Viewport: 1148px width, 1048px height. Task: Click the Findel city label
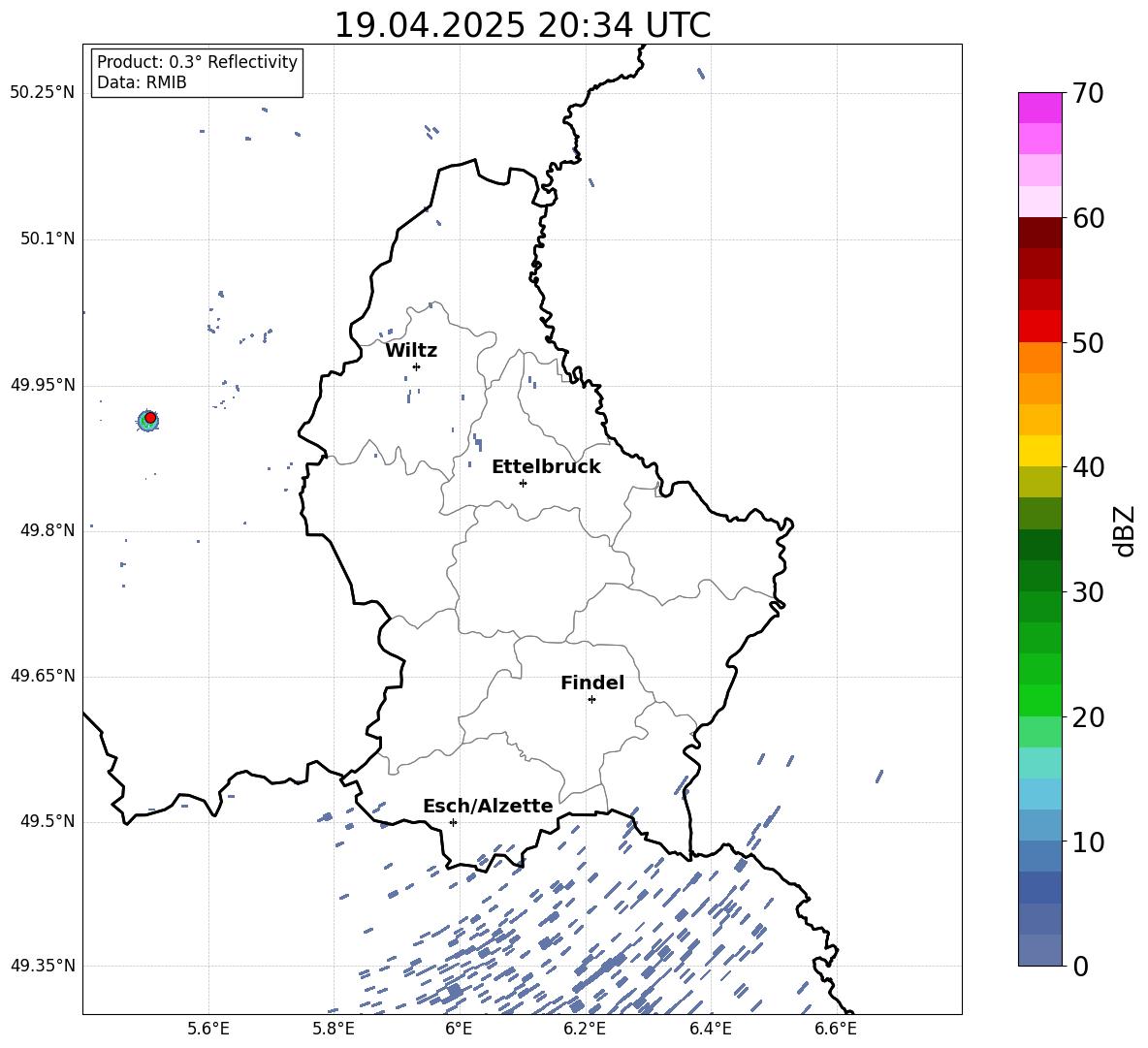[x=592, y=683]
